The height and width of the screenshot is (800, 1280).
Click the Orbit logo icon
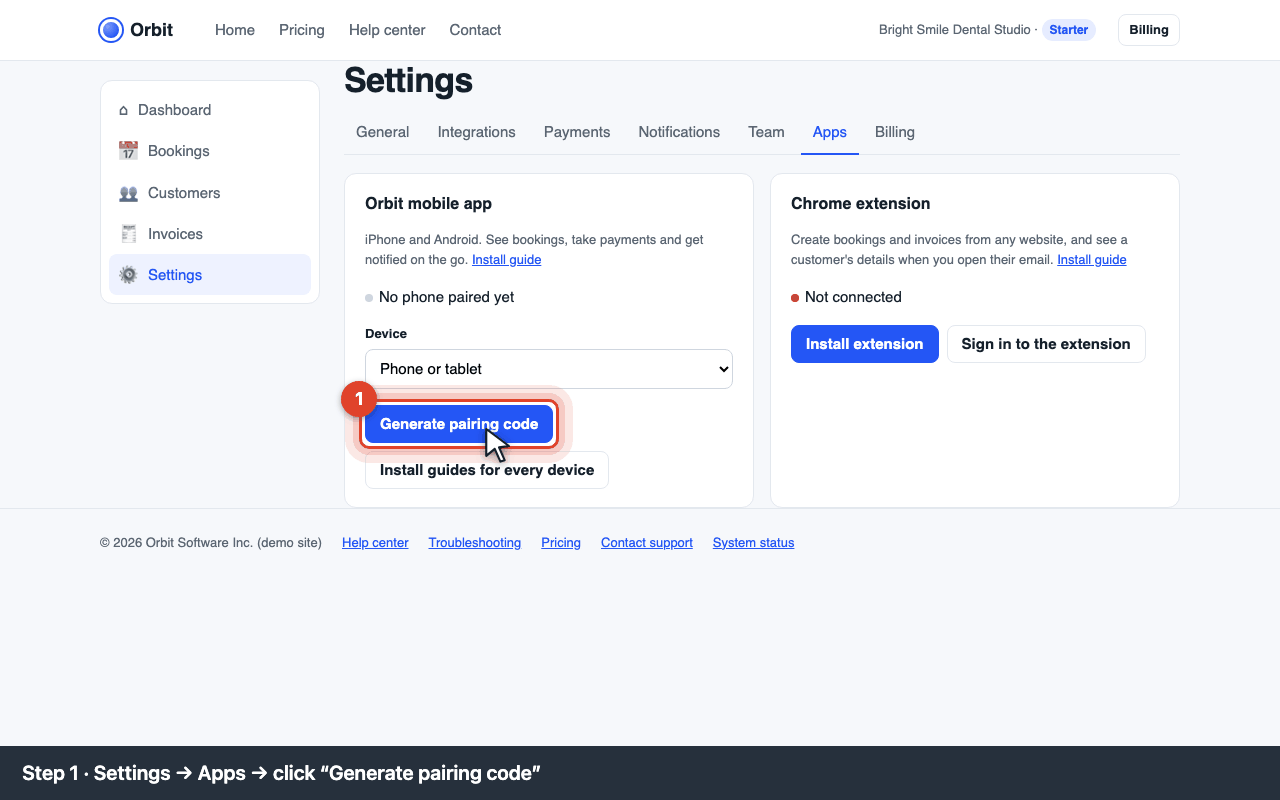111,30
